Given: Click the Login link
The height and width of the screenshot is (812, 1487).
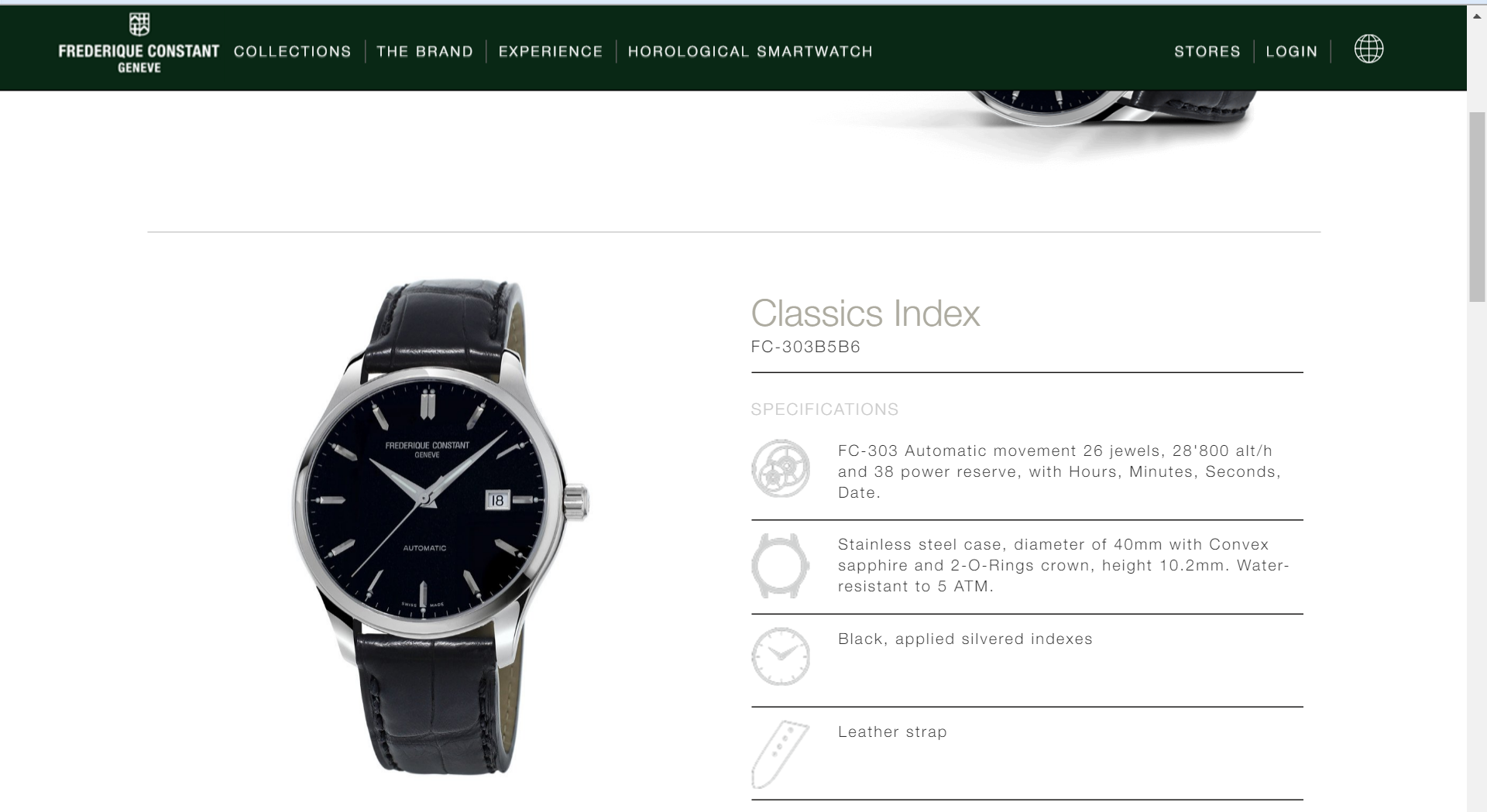Looking at the screenshot, I should pyautogui.click(x=1291, y=51).
